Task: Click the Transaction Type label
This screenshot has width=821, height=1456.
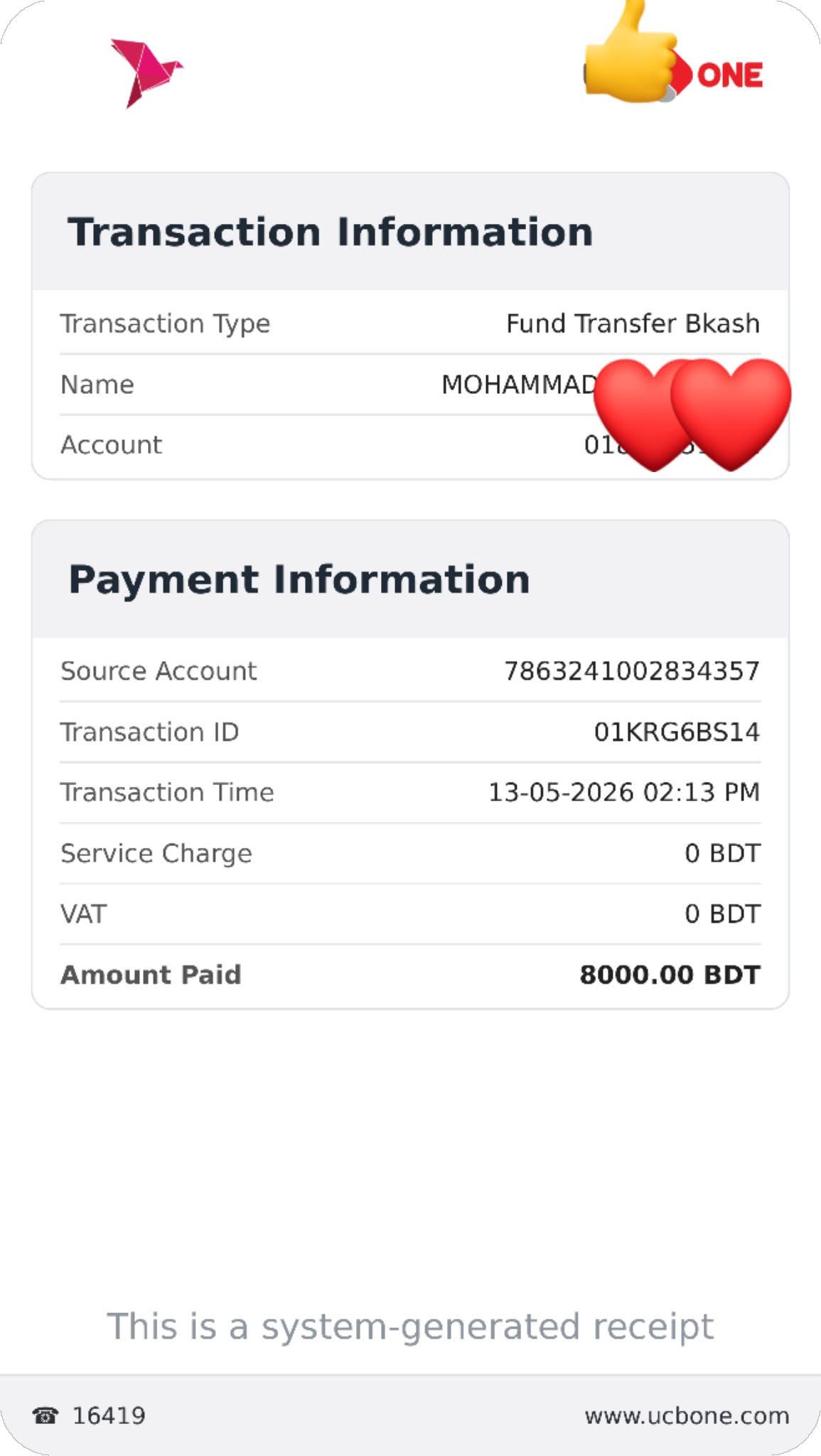Action: 165,323
